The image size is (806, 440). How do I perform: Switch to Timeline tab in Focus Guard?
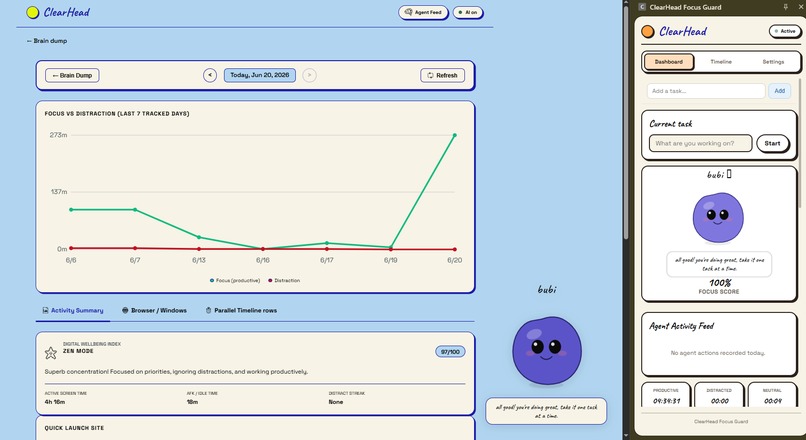721,62
